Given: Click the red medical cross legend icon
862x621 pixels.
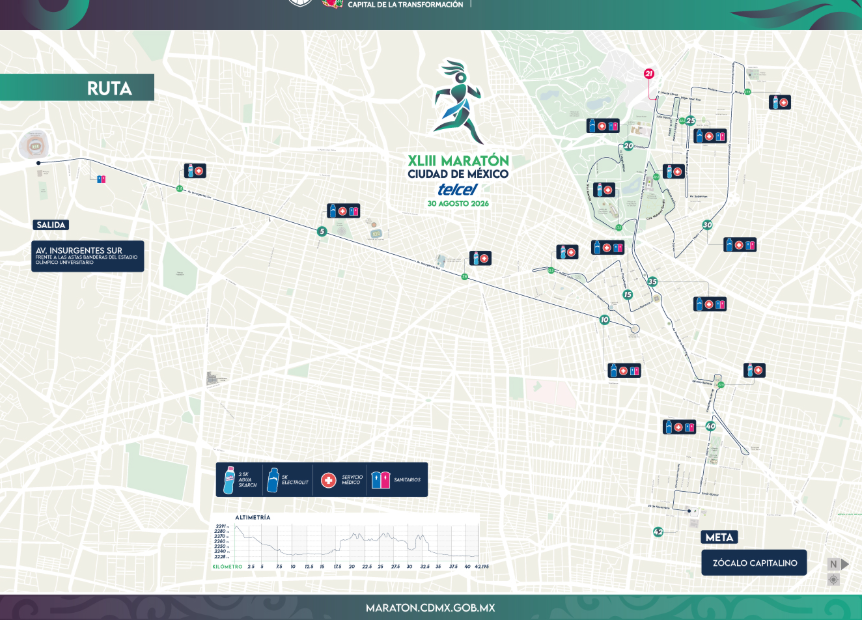Looking at the screenshot, I should (328, 480).
